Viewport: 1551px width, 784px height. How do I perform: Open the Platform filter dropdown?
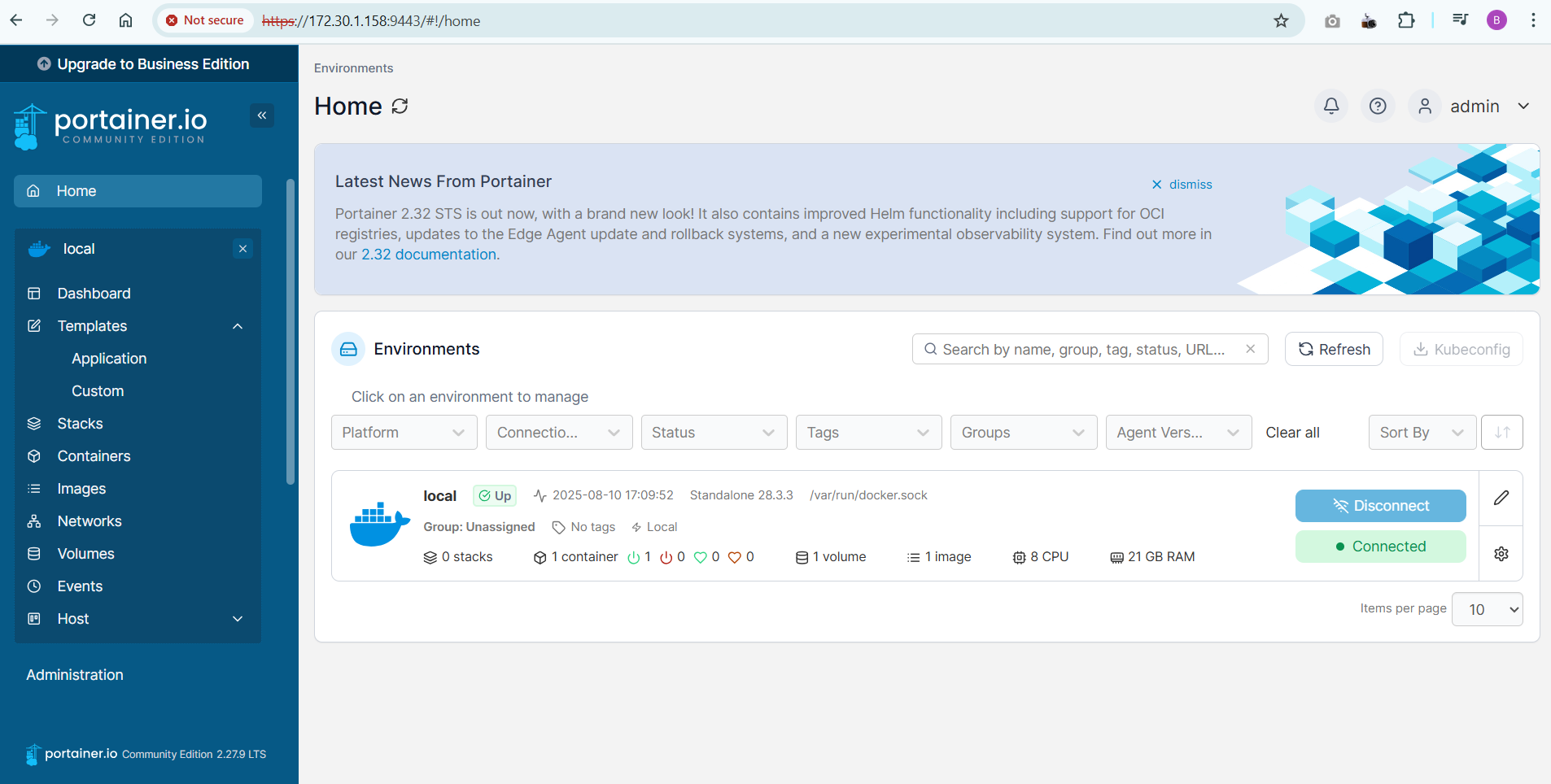coord(404,433)
